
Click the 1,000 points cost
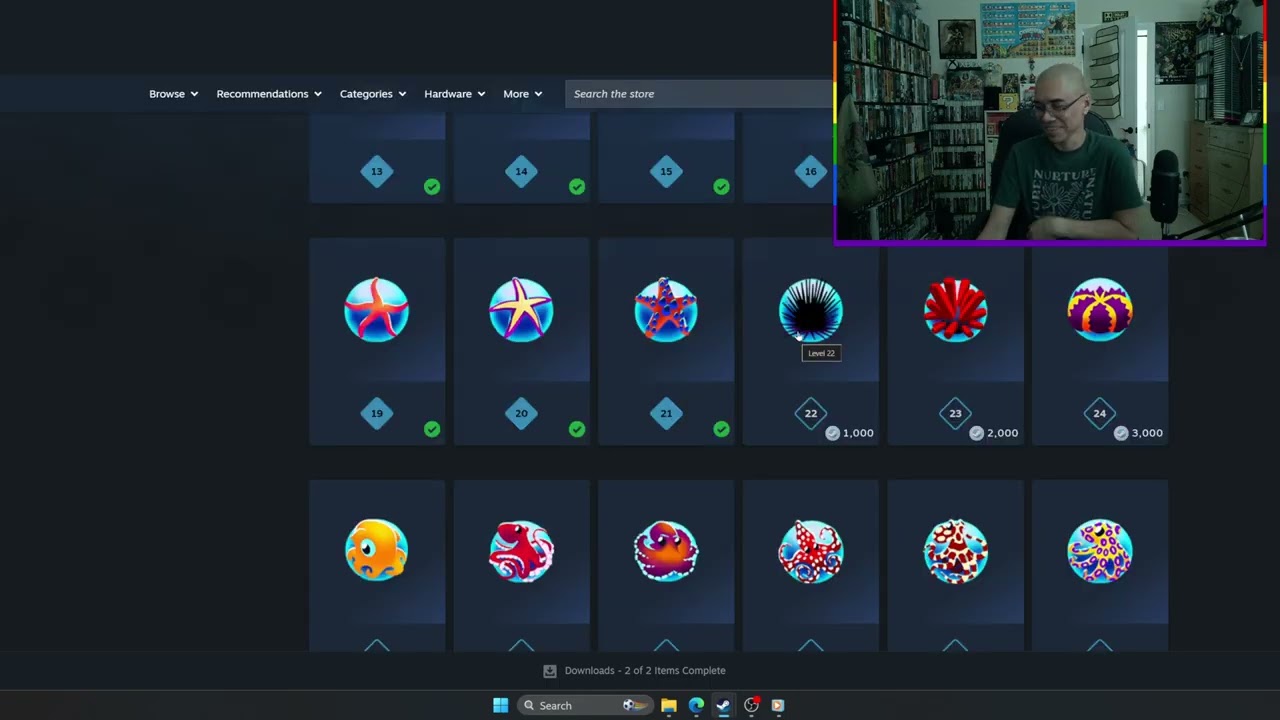[858, 433]
